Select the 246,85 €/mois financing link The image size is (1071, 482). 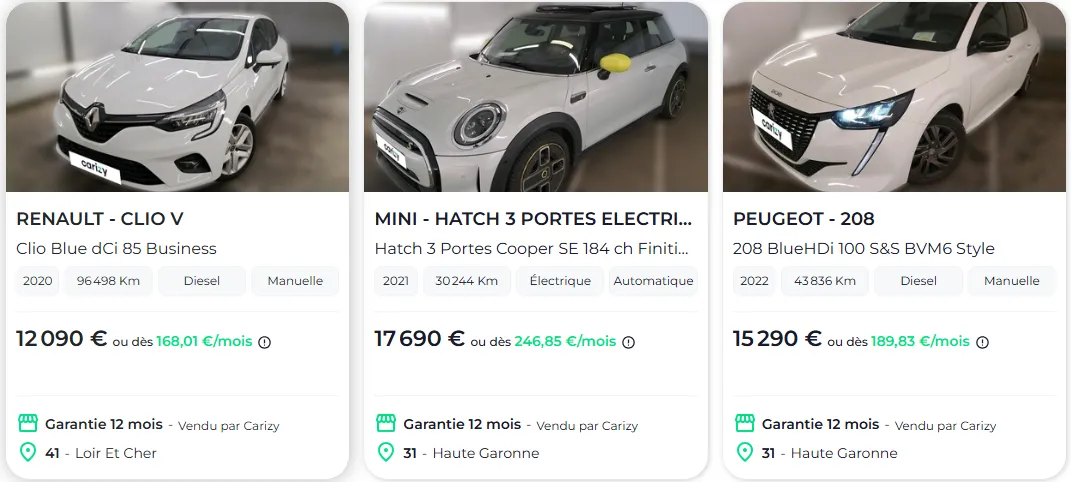[x=566, y=341]
